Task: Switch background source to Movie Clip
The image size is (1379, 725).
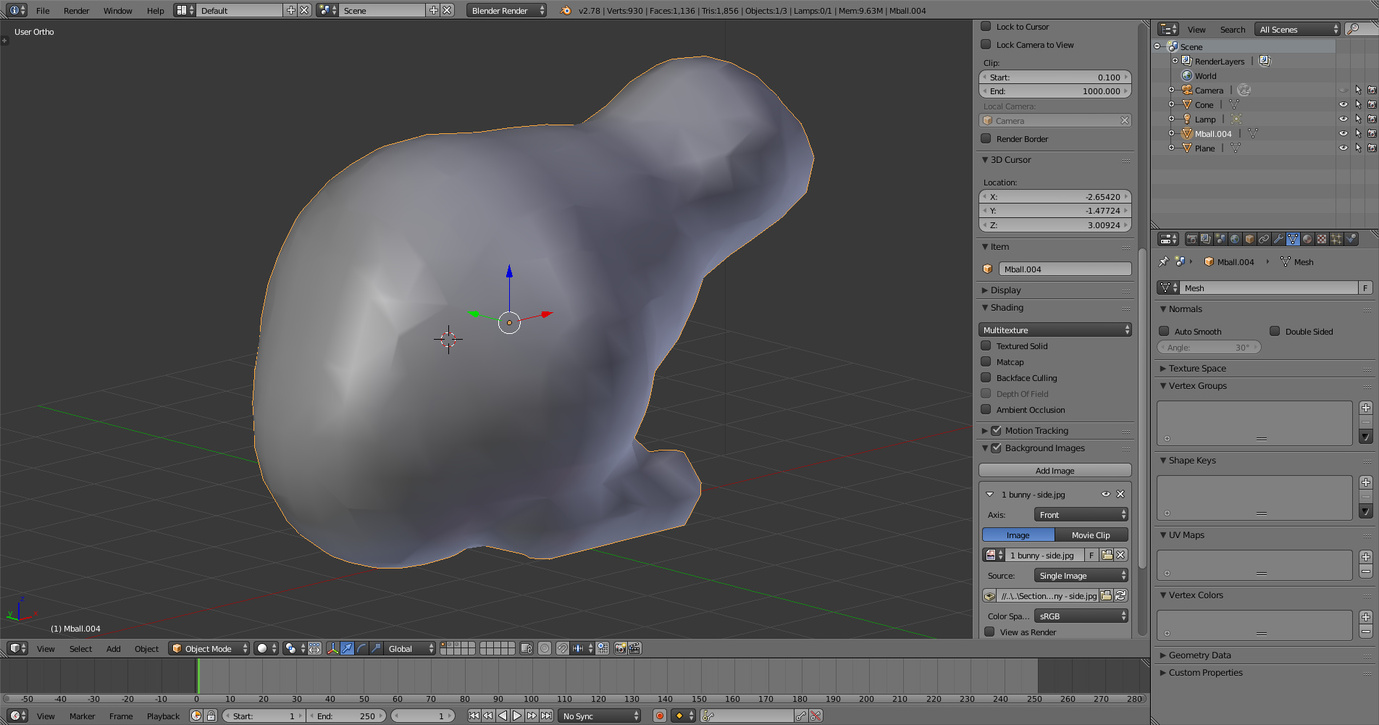Action: click(x=1090, y=535)
